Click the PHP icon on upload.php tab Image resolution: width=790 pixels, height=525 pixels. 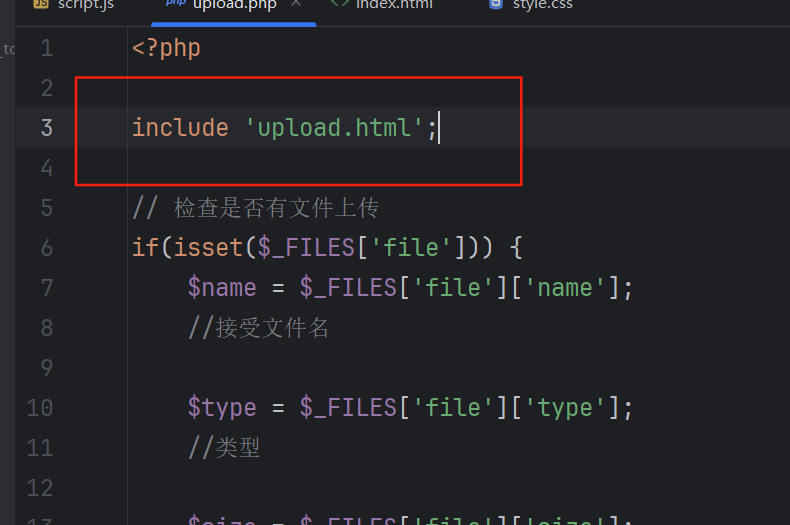176,3
